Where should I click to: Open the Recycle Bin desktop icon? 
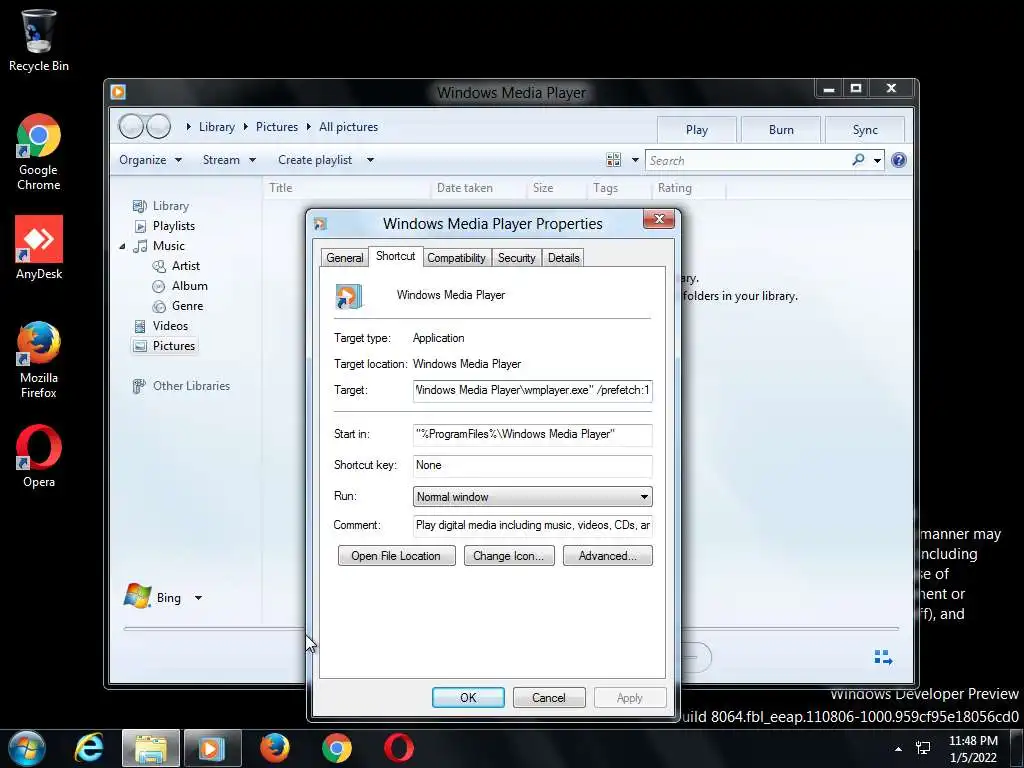[x=39, y=40]
